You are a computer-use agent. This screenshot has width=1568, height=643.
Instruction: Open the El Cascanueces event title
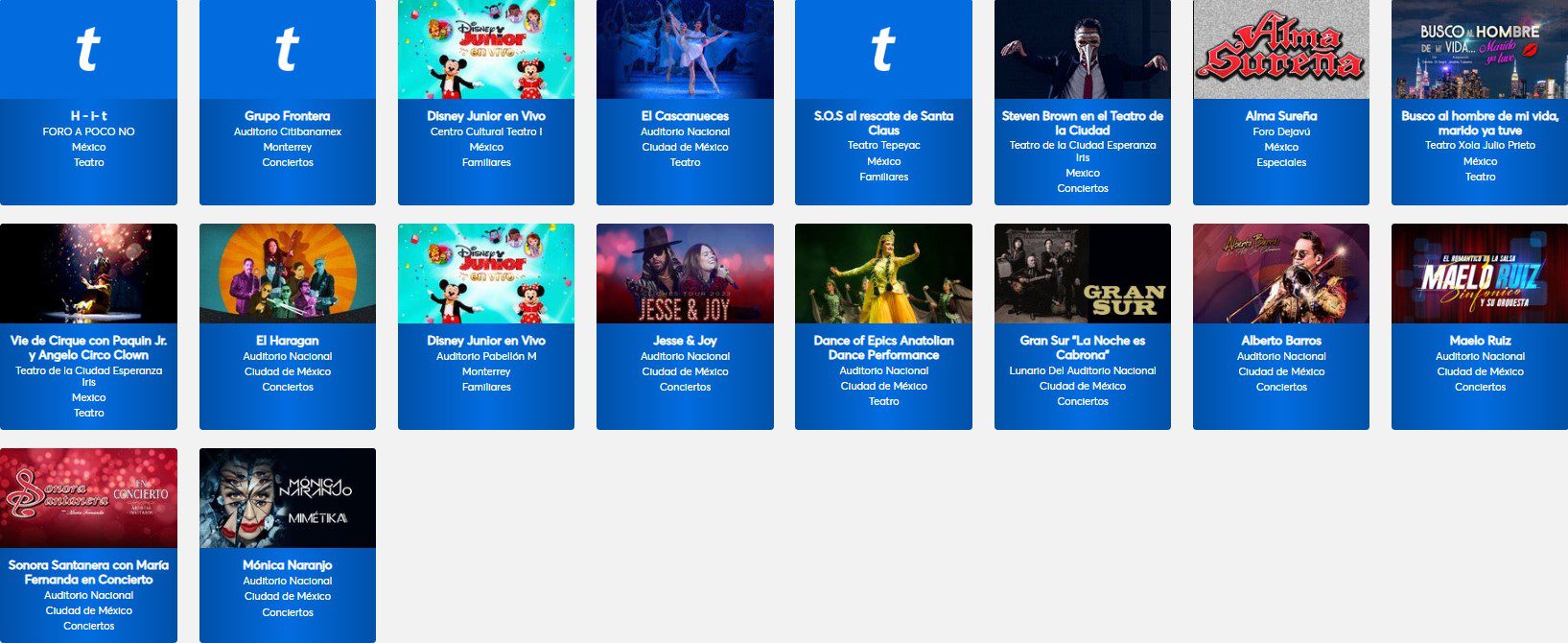click(685, 116)
